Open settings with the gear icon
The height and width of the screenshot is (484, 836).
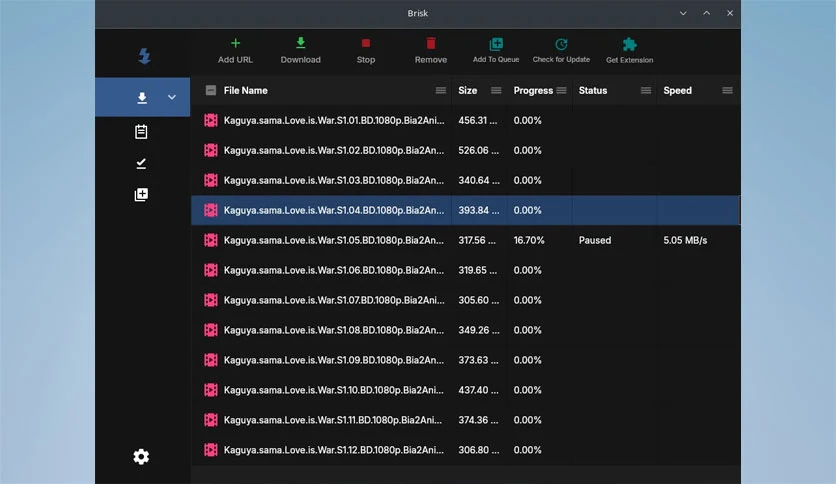141,457
